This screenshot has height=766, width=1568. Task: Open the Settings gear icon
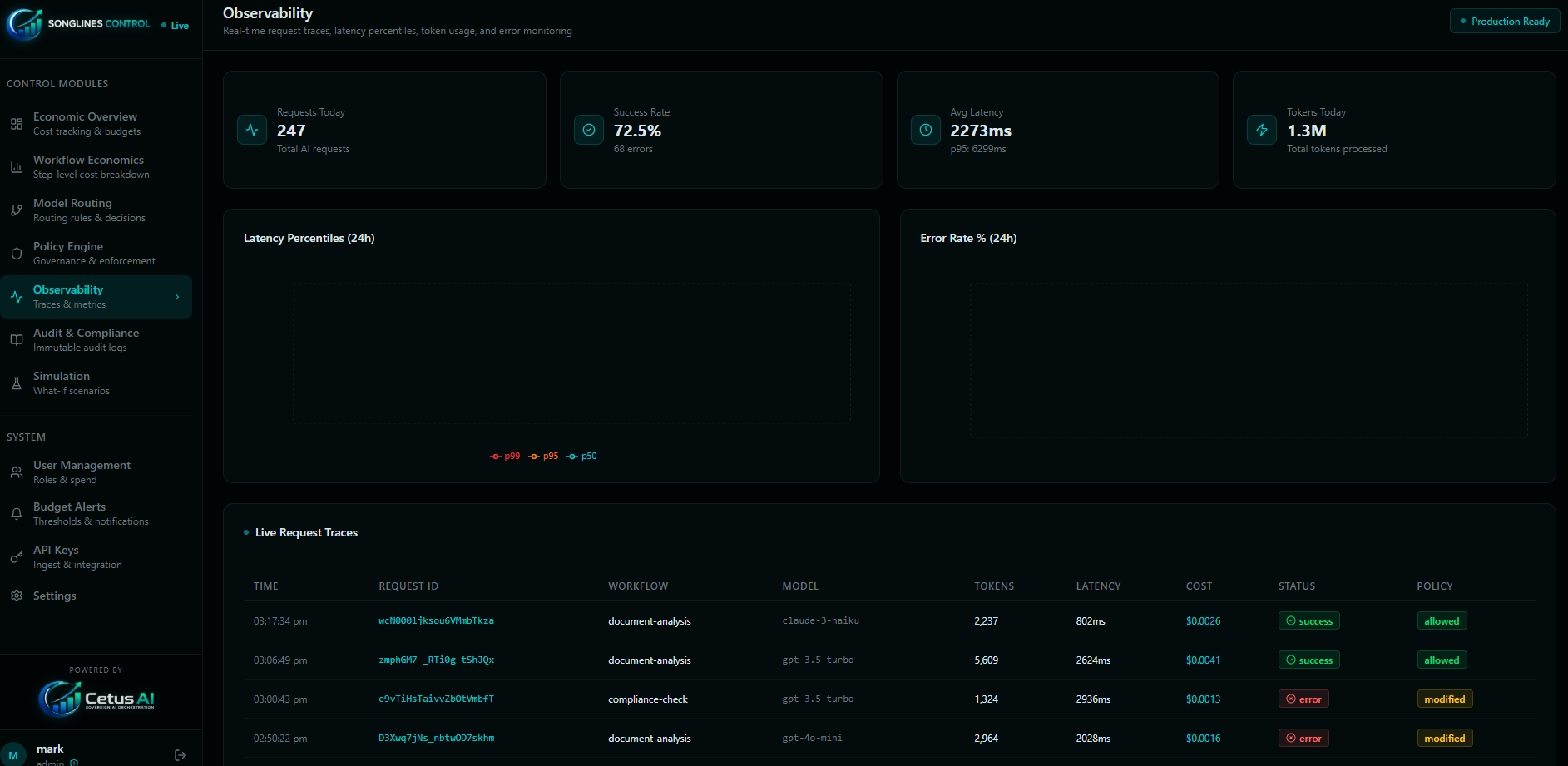[x=17, y=596]
